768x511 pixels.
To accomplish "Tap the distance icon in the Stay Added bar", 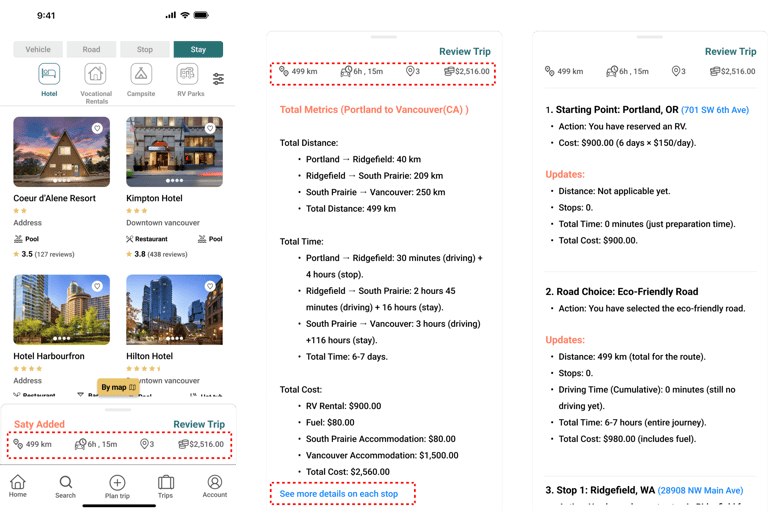I will coord(18,444).
